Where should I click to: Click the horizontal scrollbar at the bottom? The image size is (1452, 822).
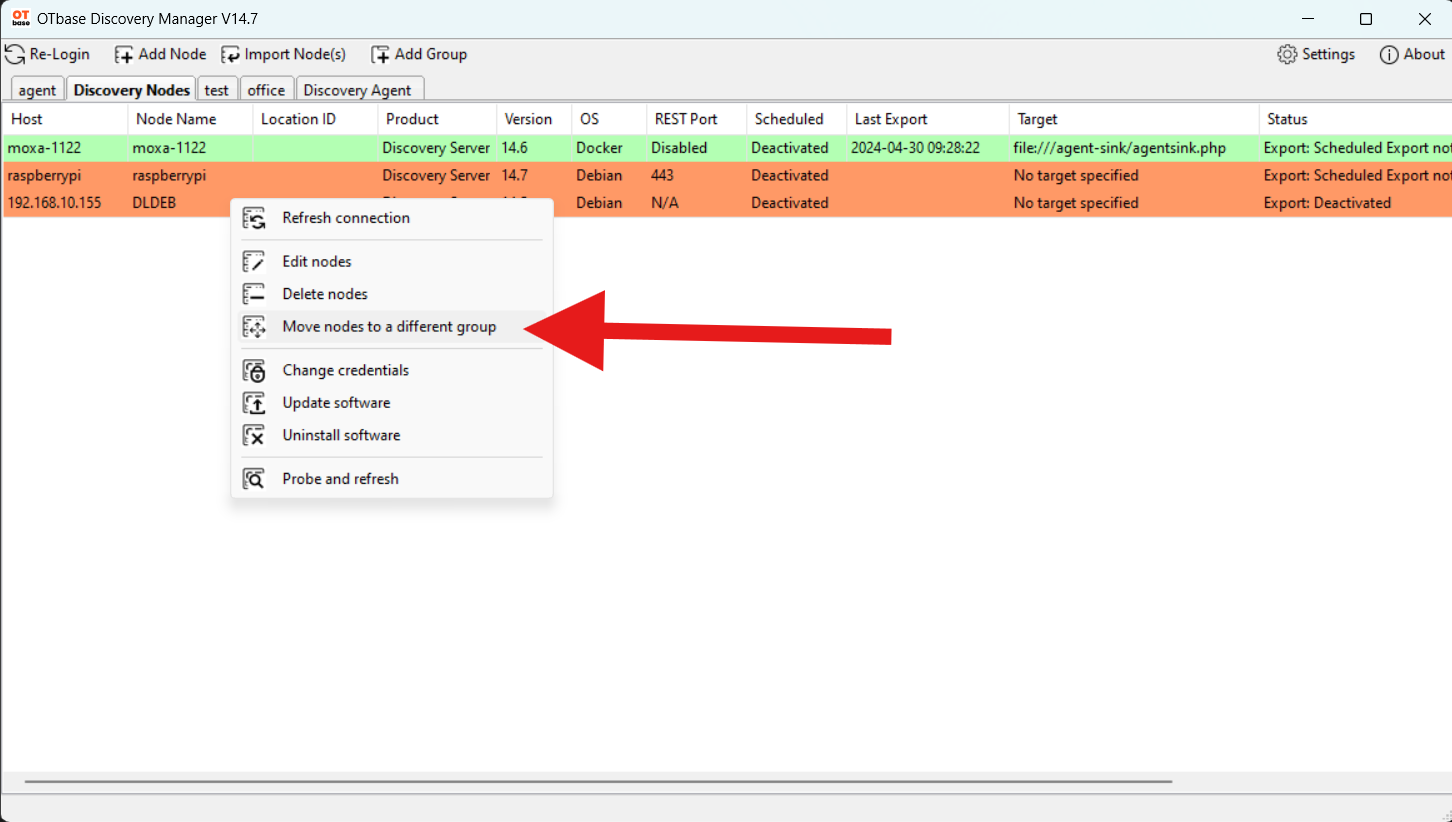[x=598, y=782]
